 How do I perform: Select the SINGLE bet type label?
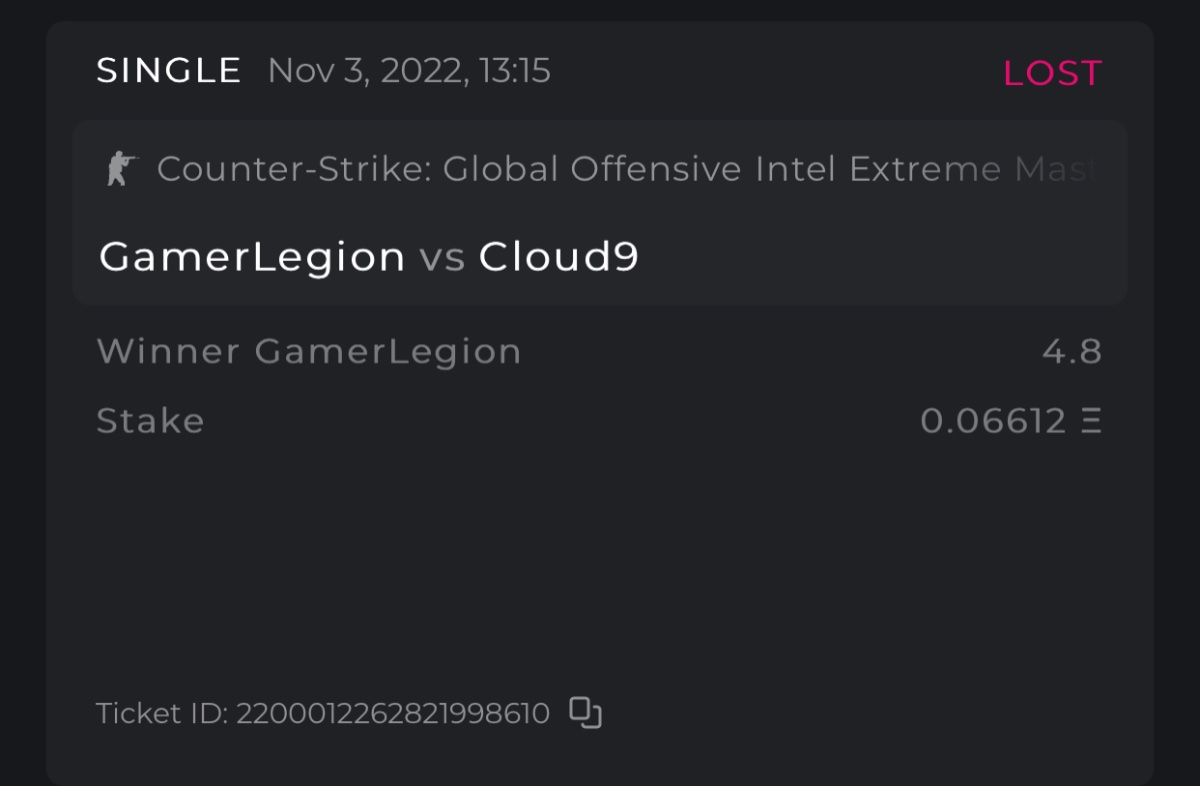(169, 71)
